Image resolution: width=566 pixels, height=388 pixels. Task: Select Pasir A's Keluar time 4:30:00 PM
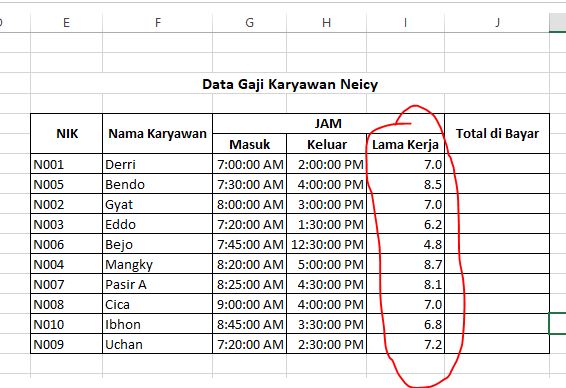tap(326, 284)
